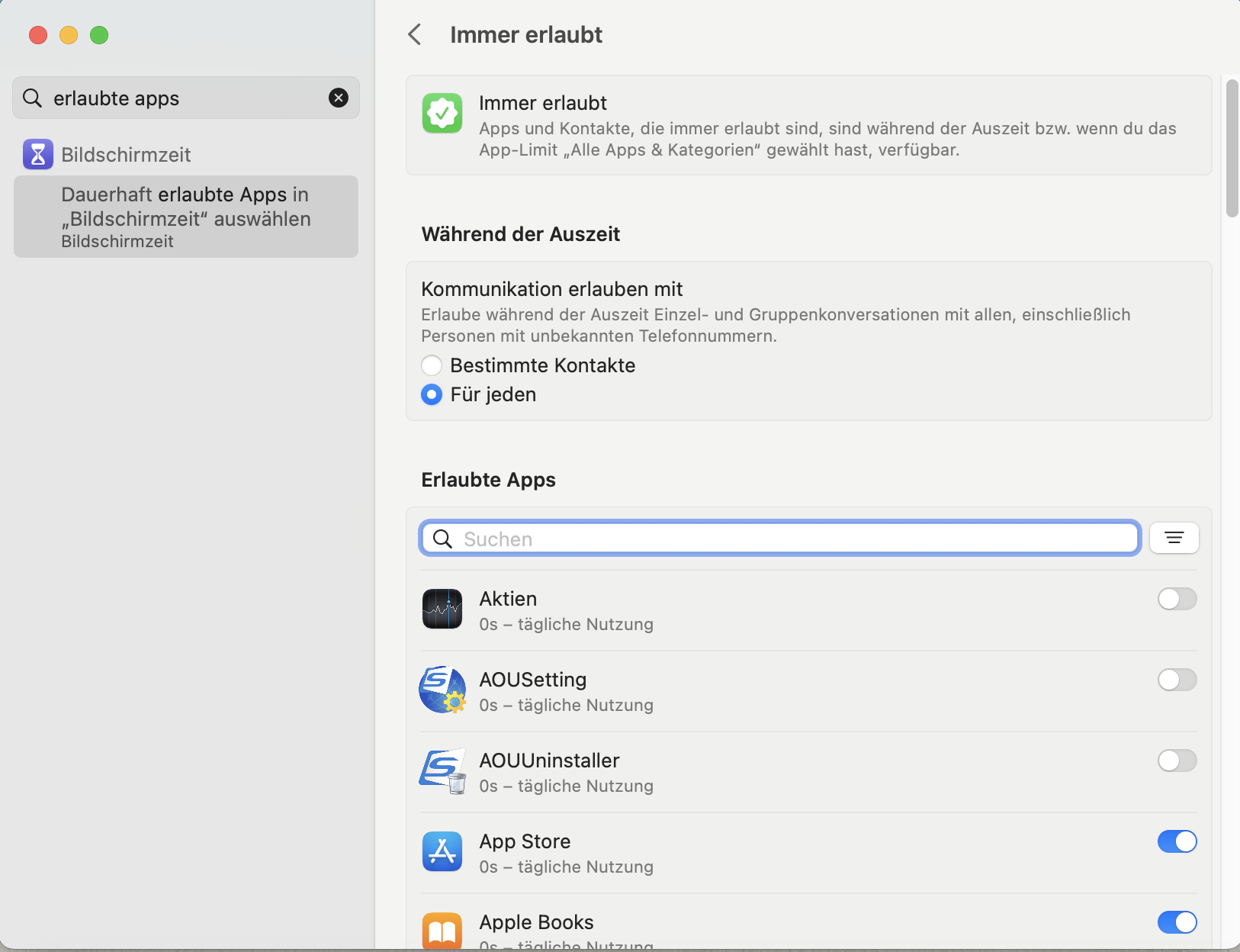Select the Bestimmte Kontakte radio button
The image size is (1240, 952).
coord(432,365)
